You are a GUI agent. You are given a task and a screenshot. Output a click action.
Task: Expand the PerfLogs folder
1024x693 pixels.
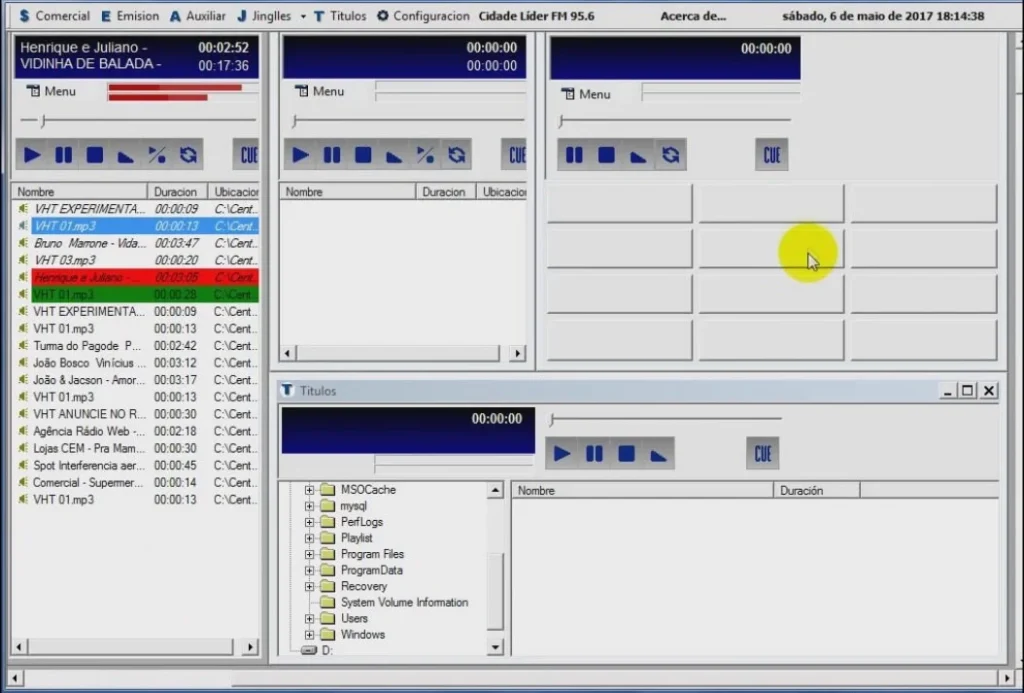310,522
